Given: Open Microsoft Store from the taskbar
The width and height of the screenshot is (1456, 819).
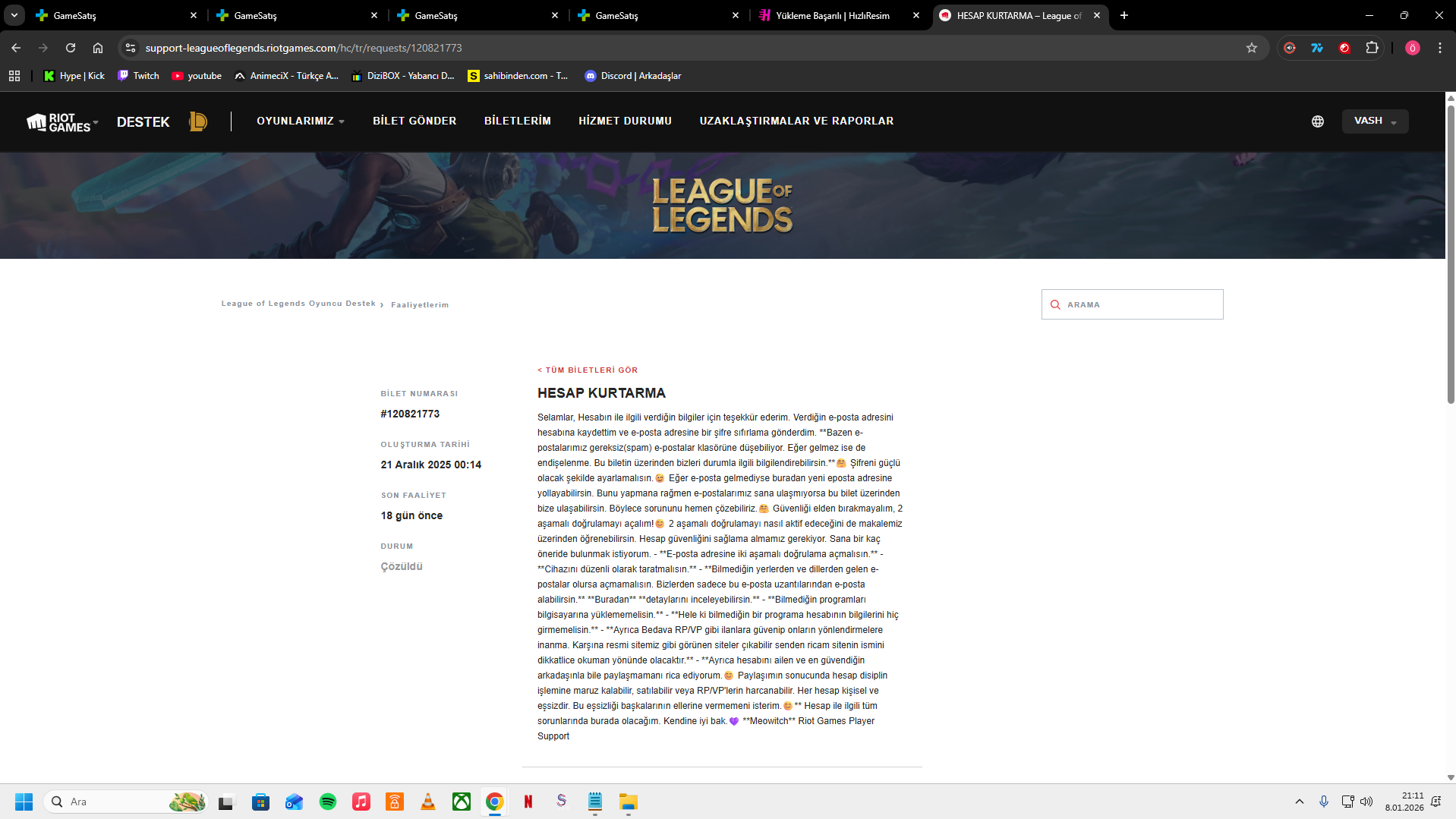Looking at the screenshot, I should tap(261, 802).
